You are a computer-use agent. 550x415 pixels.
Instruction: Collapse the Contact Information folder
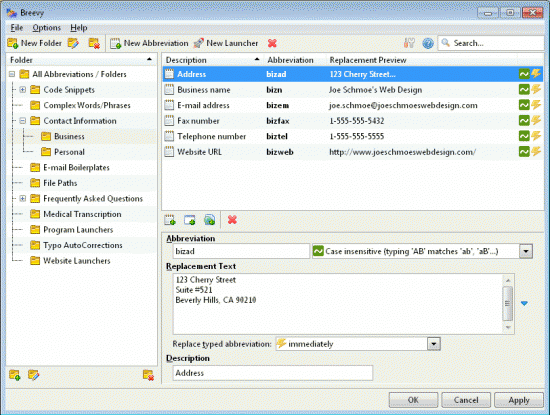point(22,121)
